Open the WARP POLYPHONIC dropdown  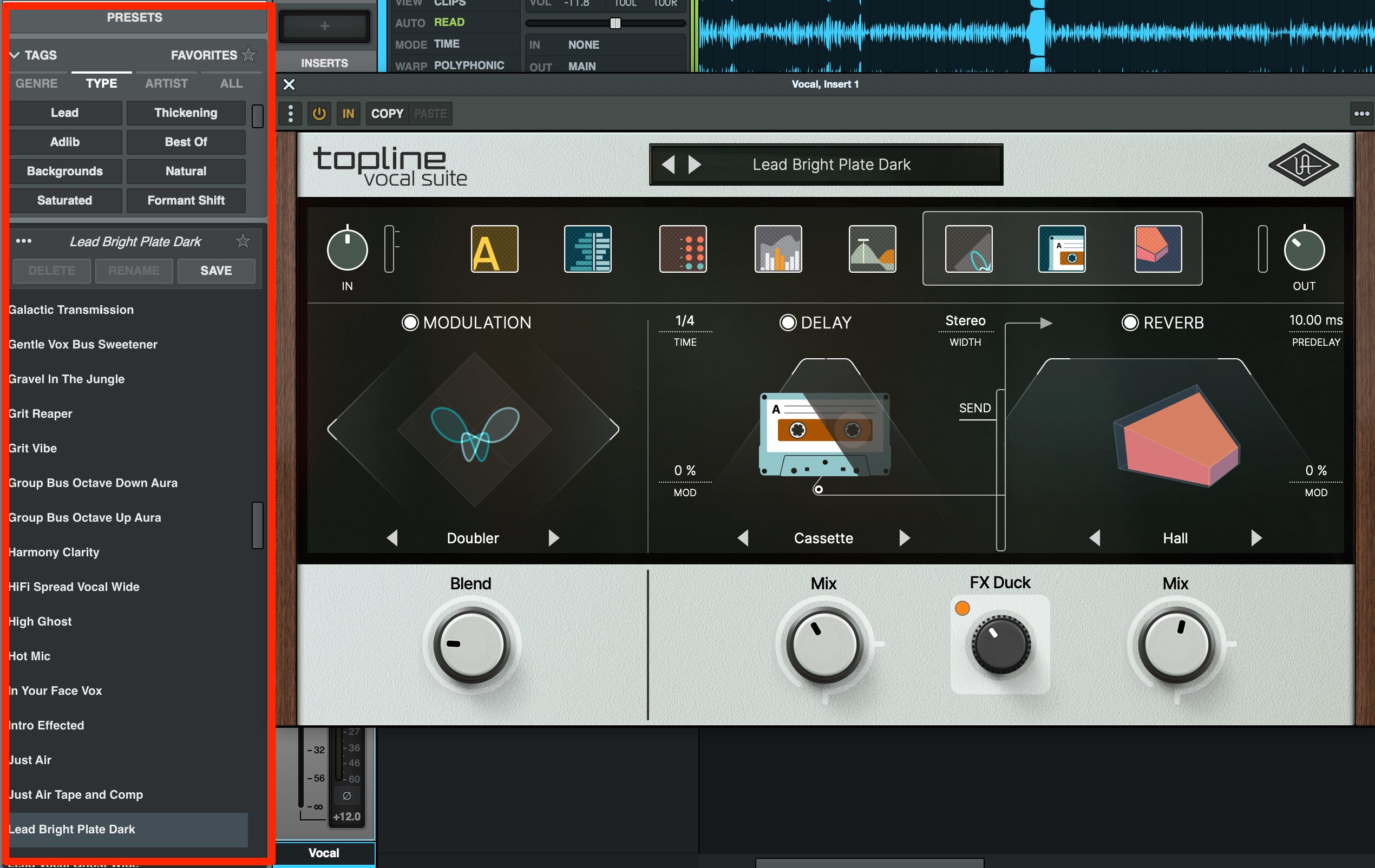point(469,65)
